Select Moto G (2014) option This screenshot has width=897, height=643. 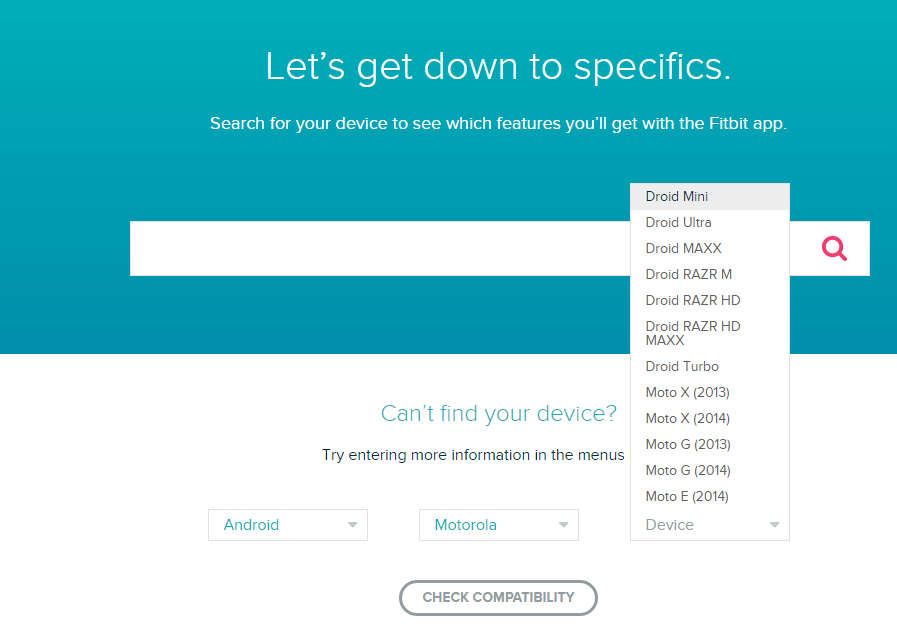click(710, 470)
